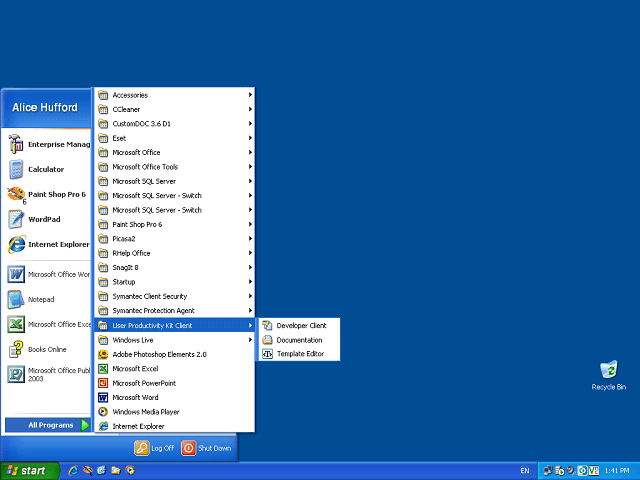This screenshot has width=640, height=480.
Task: Expand the Microsoft SQL Server folder
Action: coord(174,181)
